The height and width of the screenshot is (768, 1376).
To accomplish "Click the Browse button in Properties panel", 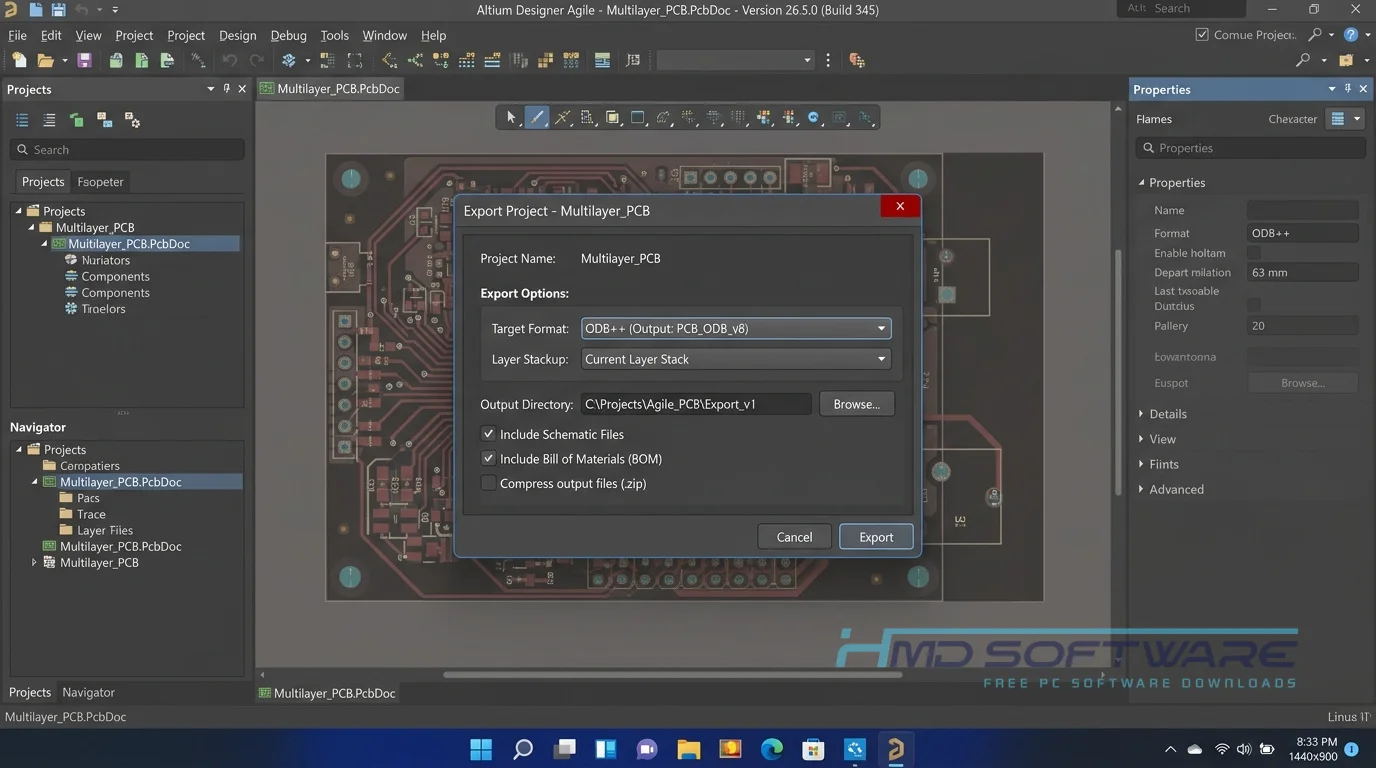I will tap(1302, 383).
